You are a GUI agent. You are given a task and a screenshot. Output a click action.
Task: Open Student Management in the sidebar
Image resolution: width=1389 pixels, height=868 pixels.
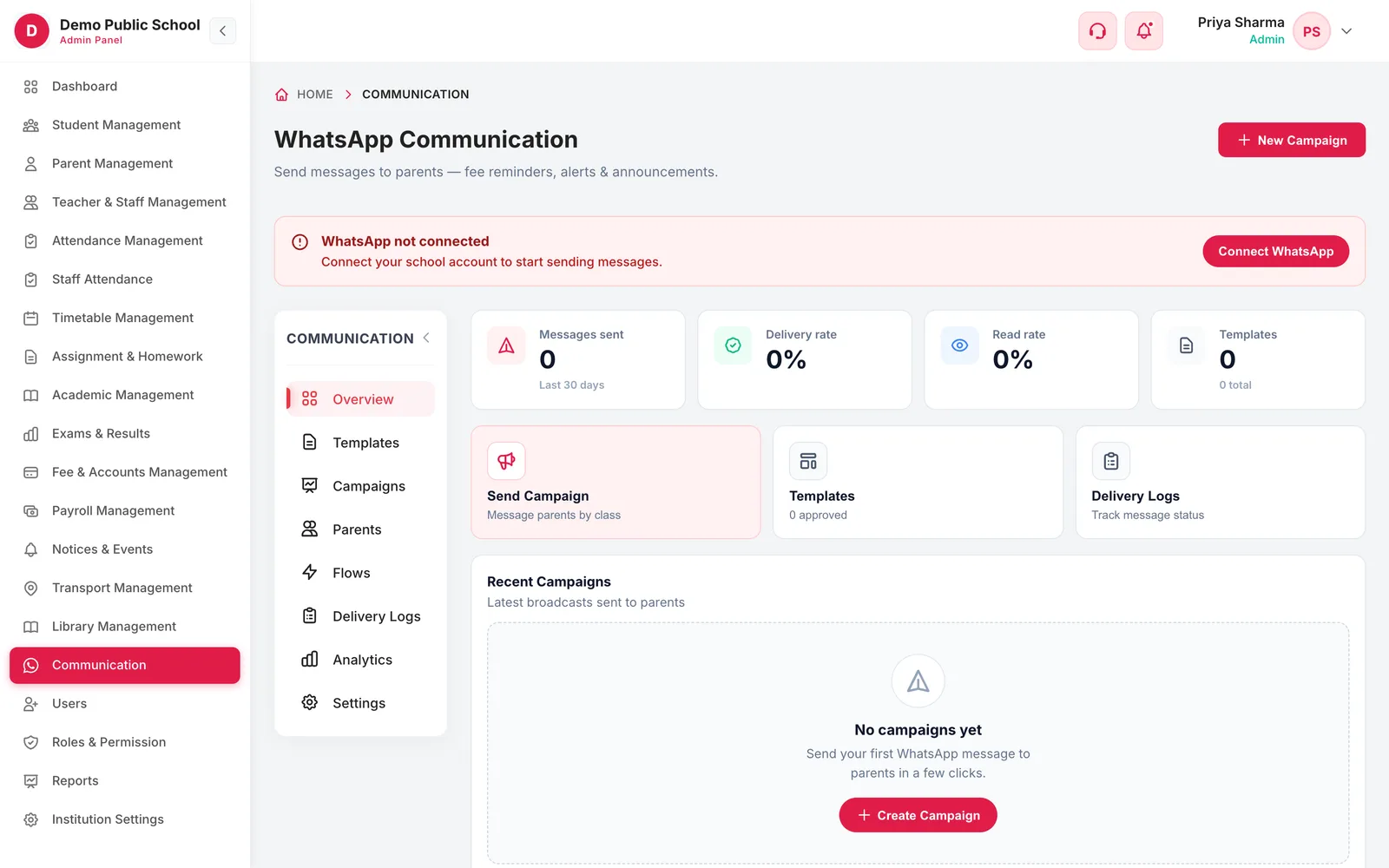(x=125, y=125)
